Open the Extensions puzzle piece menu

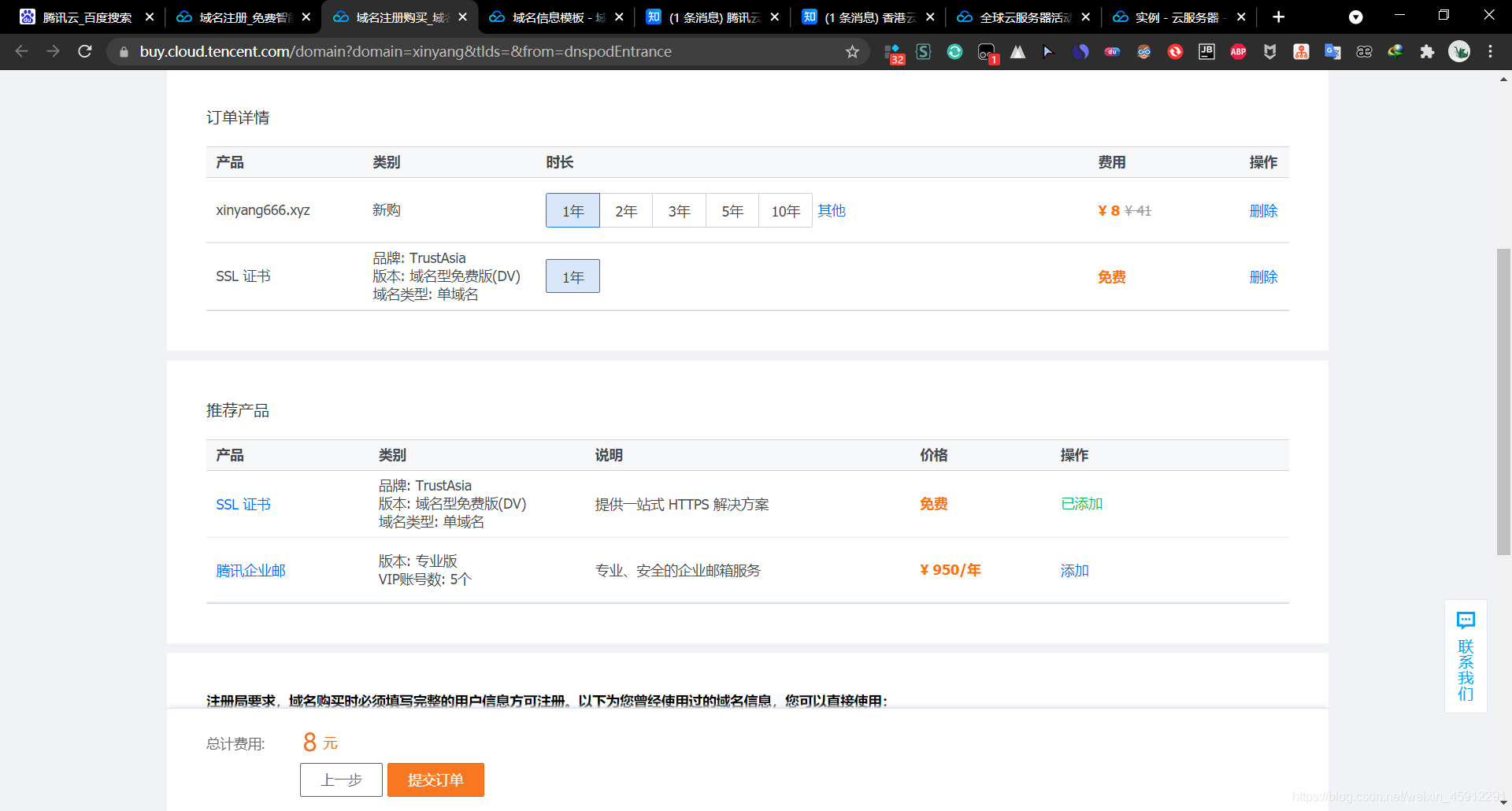click(1427, 52)
